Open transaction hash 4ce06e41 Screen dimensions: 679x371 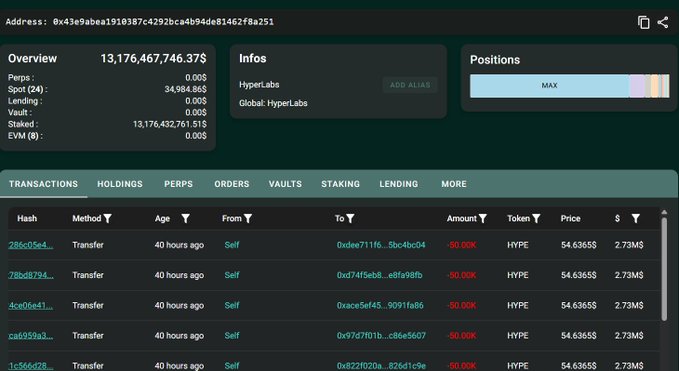pyautogui.click(x=31, y=306)
